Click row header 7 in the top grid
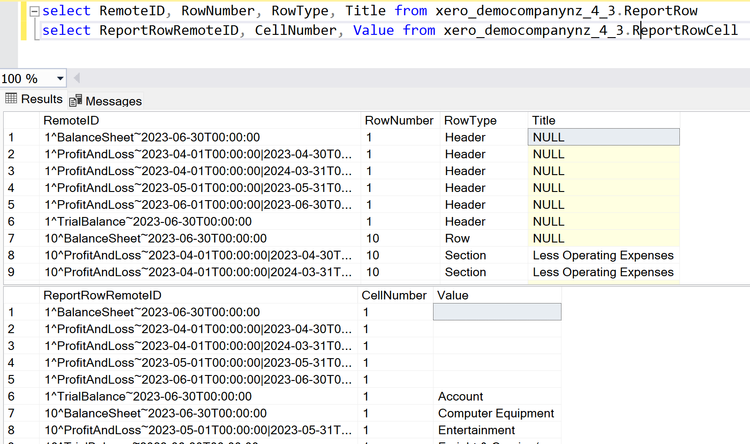Viewport: 750px width, 444px height. pos(22,238)
